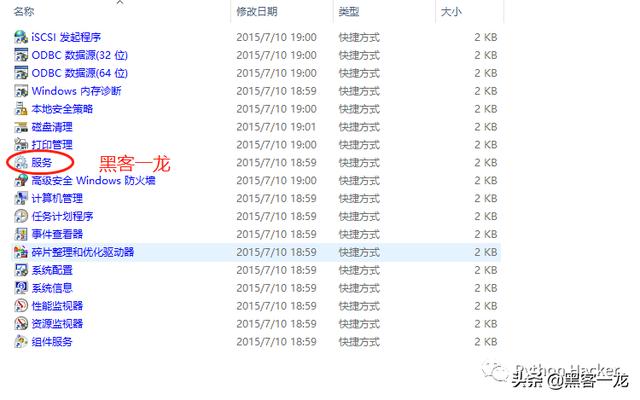
Task: Click the 2 KB size of 组件服务
Action: 486,342
